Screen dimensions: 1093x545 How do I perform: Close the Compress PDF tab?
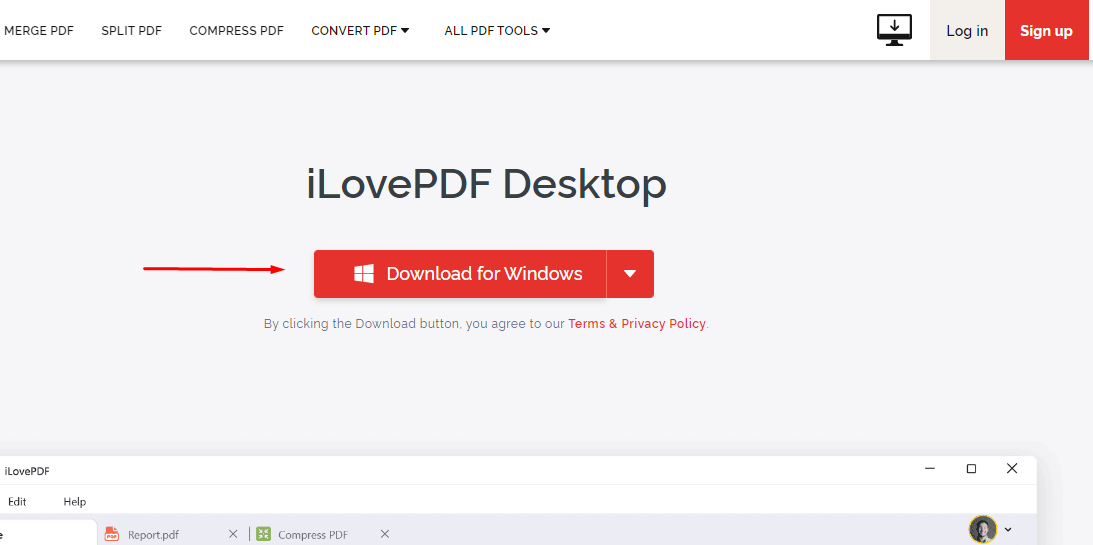[383, 534]
